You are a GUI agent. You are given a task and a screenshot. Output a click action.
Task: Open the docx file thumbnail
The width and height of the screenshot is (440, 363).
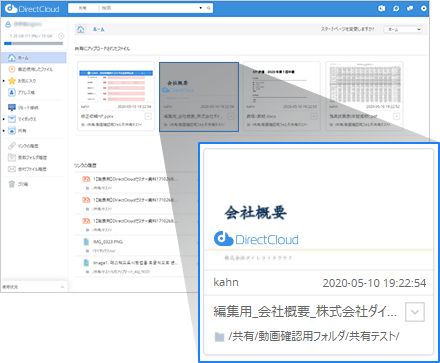pyautogui.click(x=282, y=82)
